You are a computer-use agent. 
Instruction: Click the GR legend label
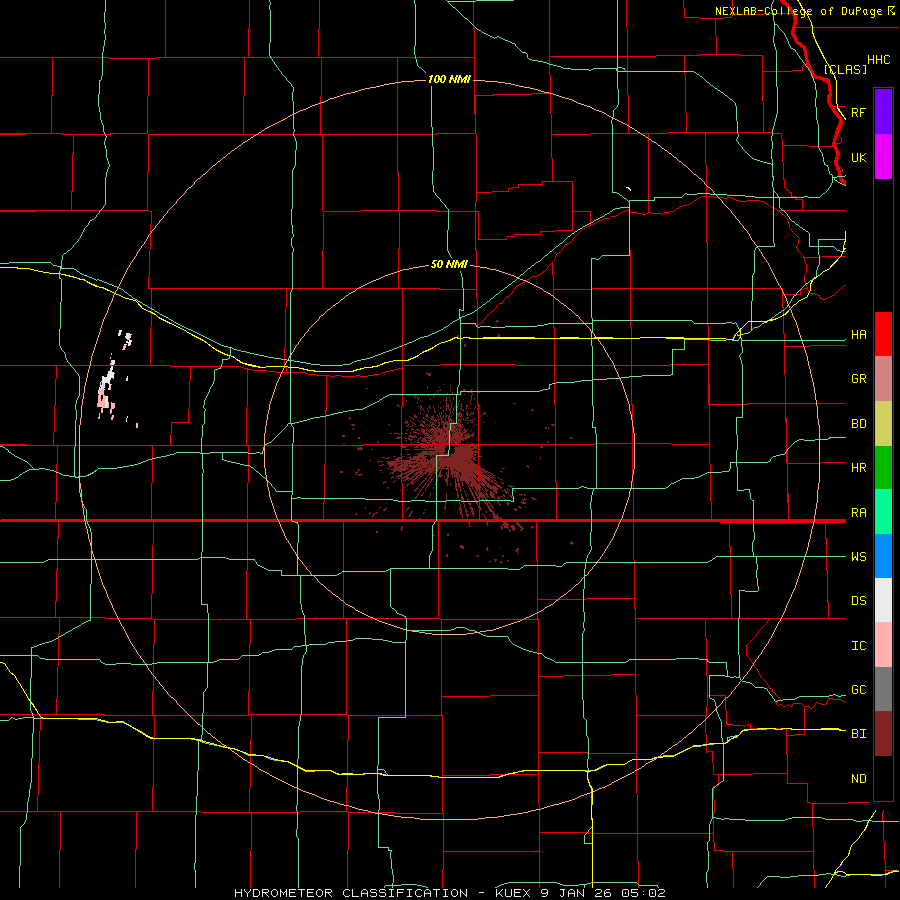(858, 379)
